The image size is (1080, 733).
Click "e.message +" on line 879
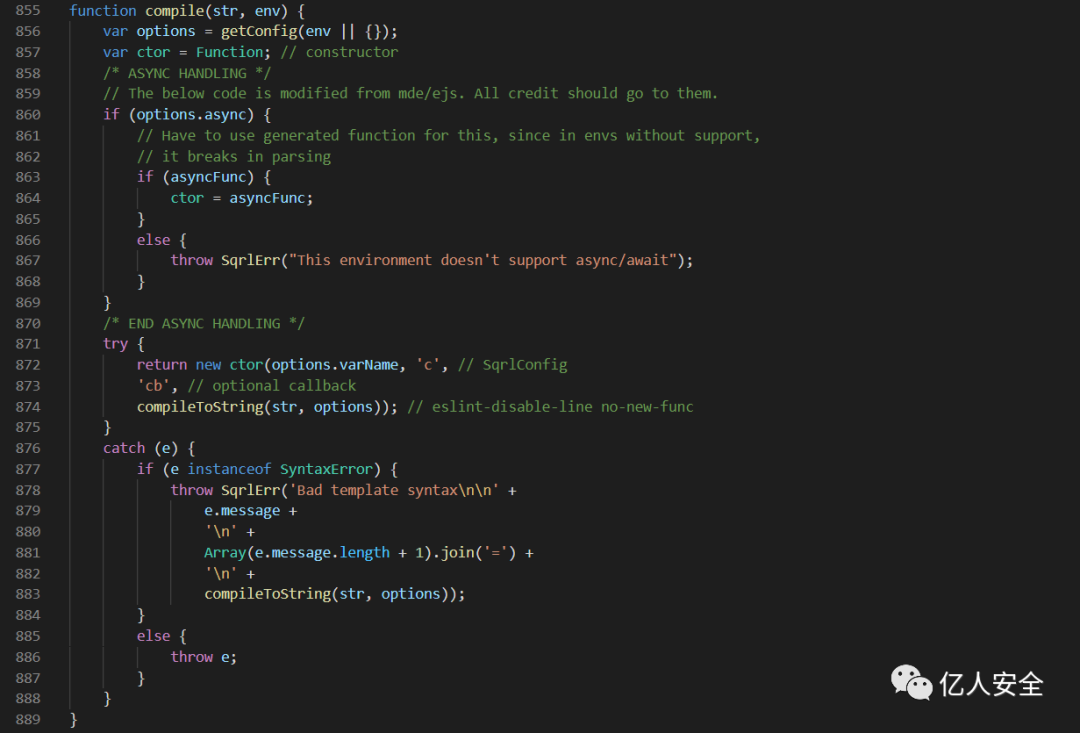click(251, 510)
